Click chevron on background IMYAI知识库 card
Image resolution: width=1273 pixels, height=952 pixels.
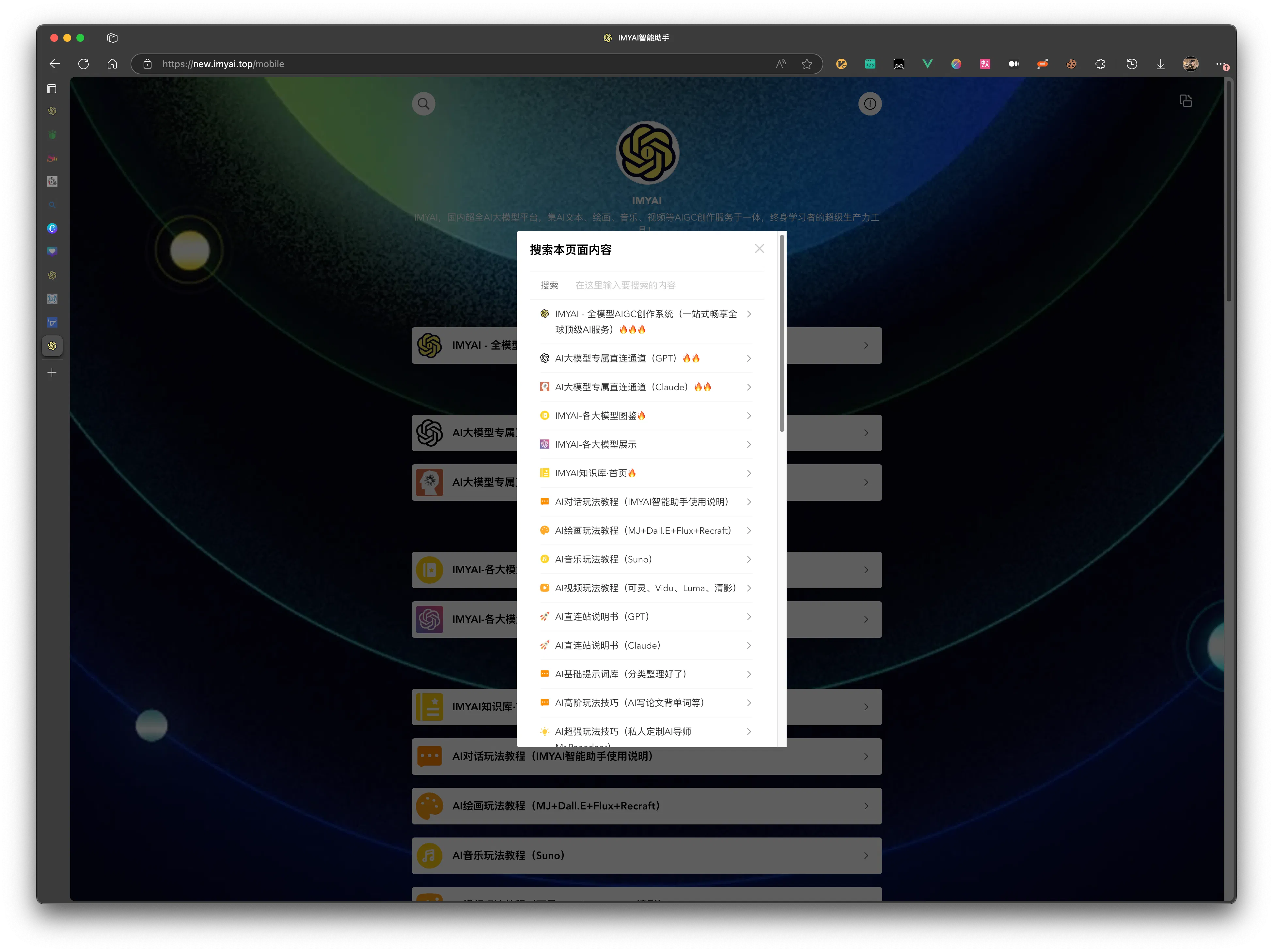tap(866, 706)
